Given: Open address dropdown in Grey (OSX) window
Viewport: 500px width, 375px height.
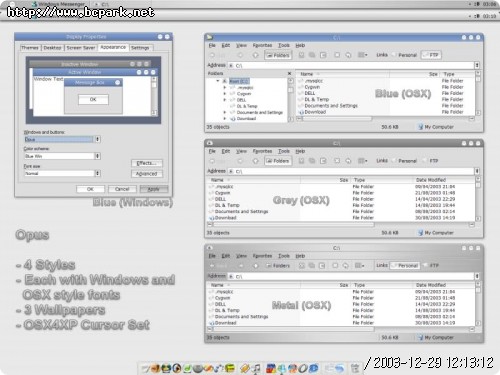Looking at the screenshot, I should click(477, 171).
